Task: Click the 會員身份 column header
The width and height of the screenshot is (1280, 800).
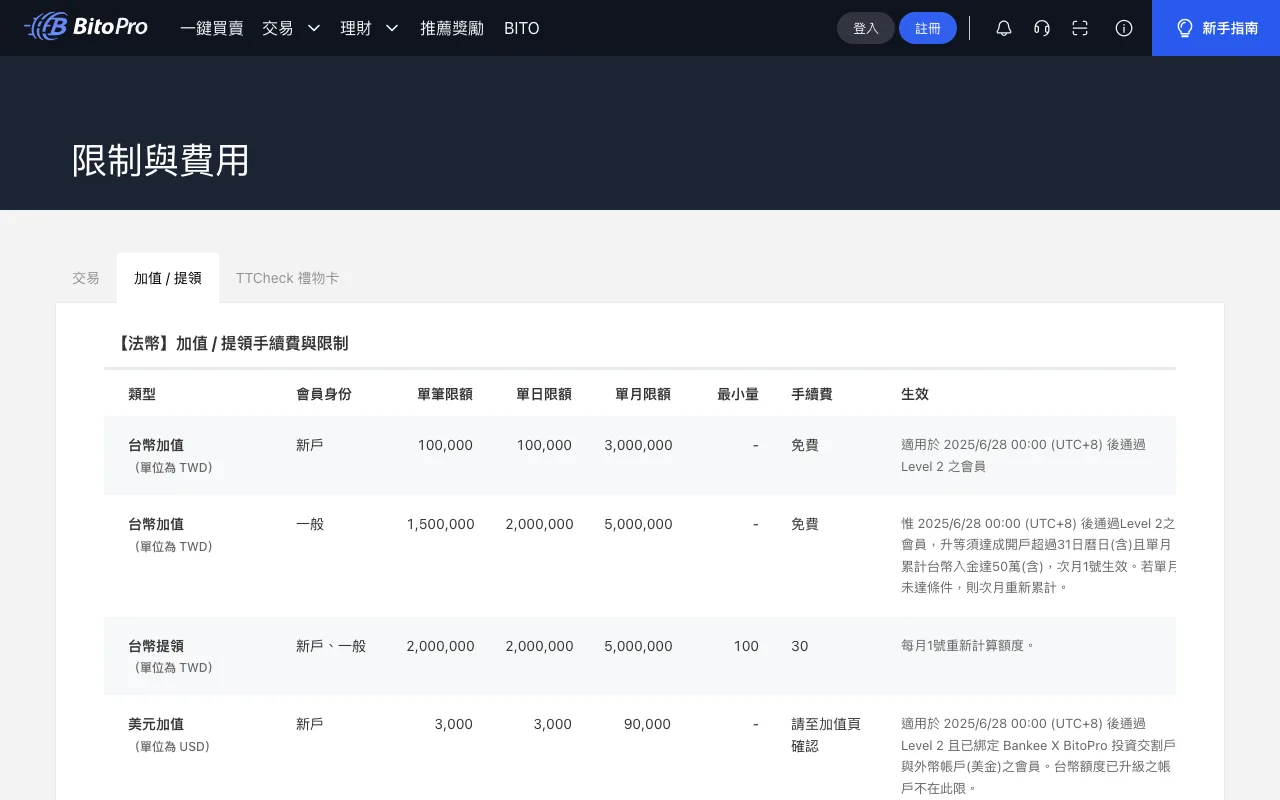Action: 324,394
